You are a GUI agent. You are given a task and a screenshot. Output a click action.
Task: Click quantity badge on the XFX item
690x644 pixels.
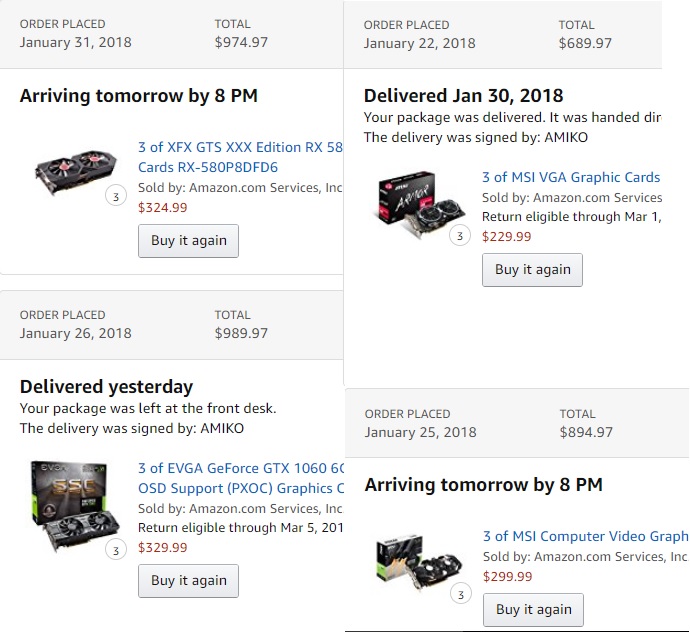click(116, 197)
